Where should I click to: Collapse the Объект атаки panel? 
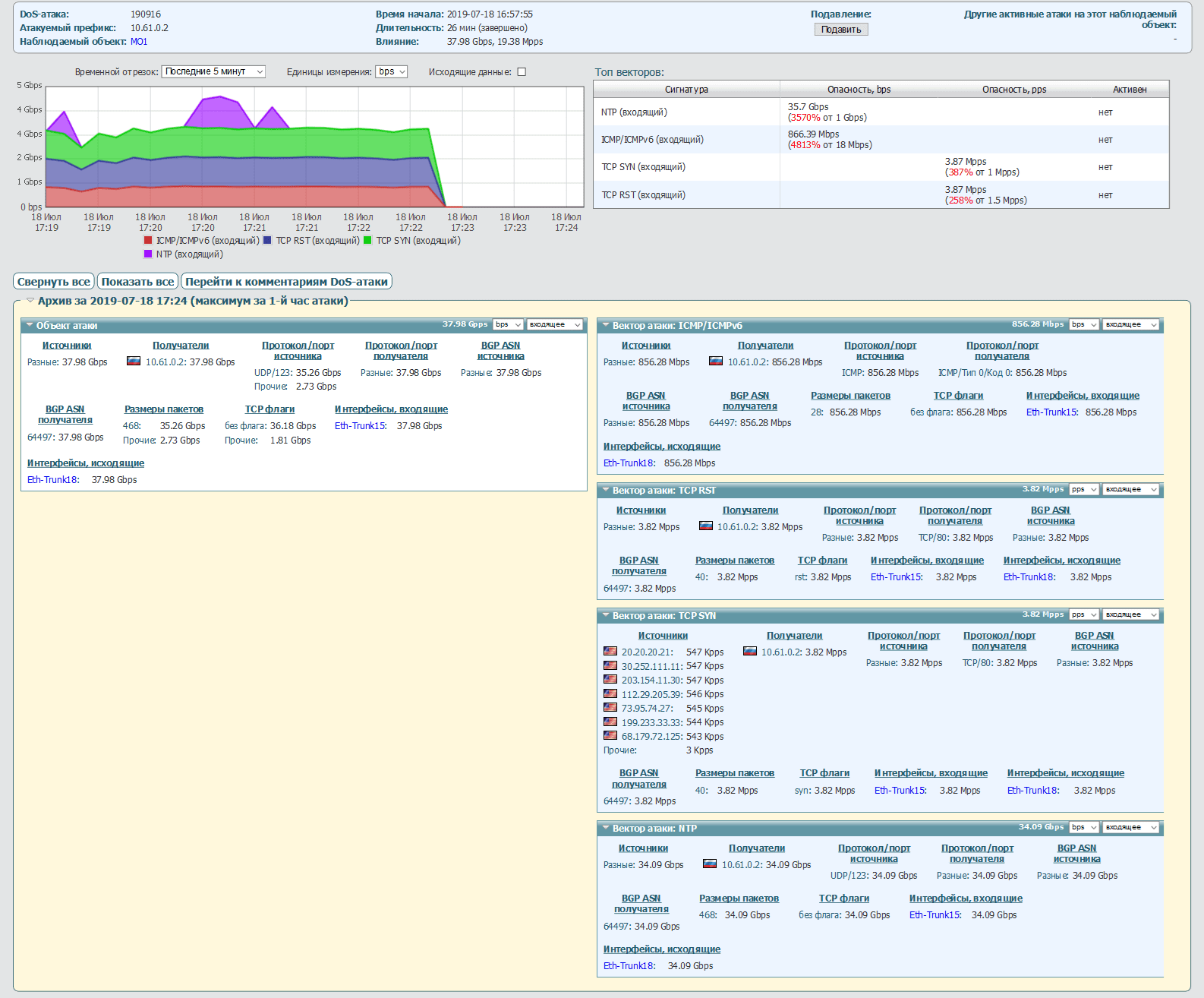[30, 325]
